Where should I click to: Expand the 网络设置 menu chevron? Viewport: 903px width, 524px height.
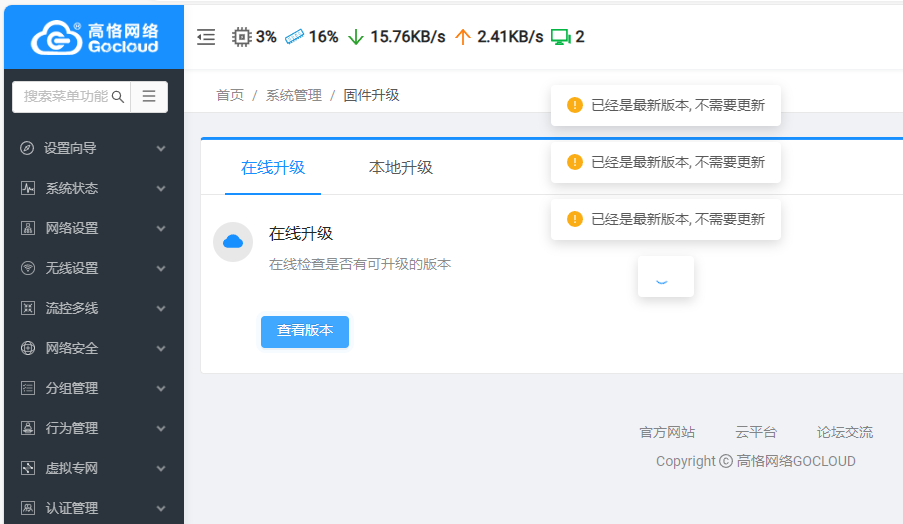(x=161, y=228)
